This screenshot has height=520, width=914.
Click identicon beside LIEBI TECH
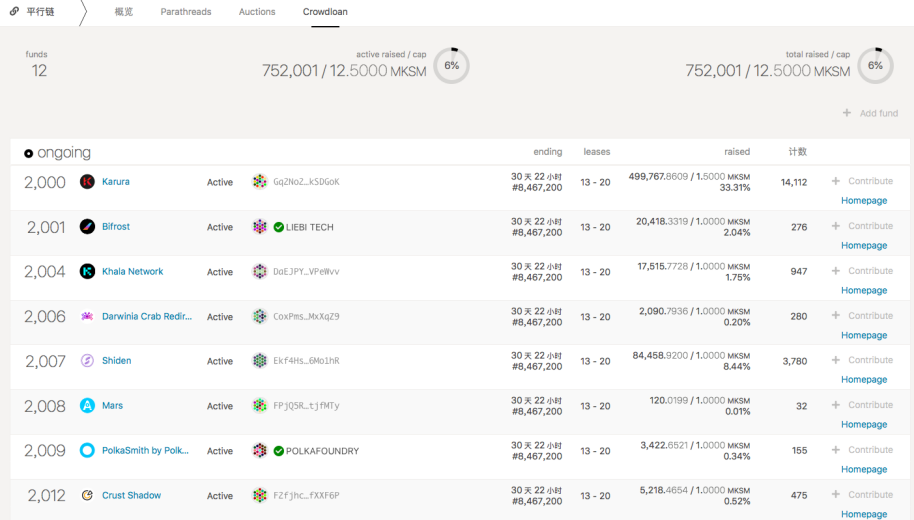tap(260, 227)
